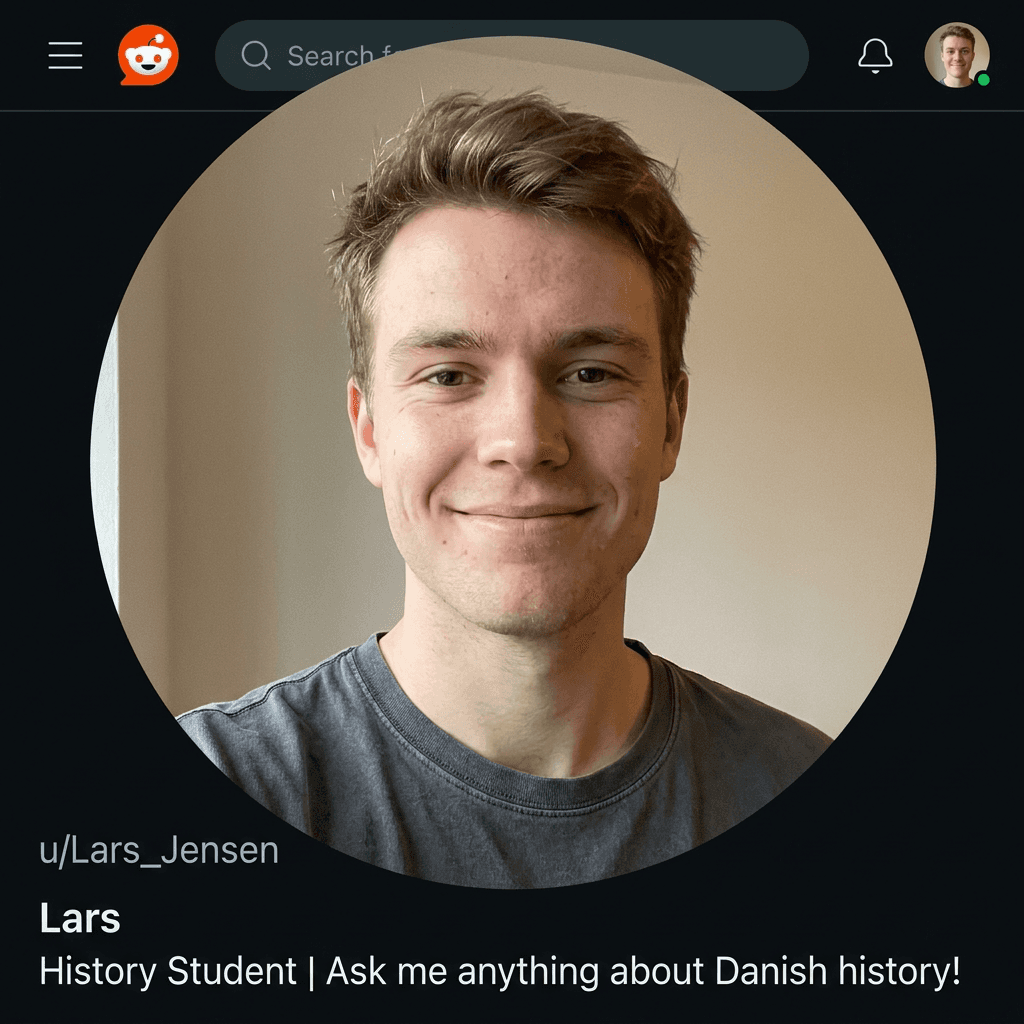Open the notifications bell
Viewport: 1024px width, 1024px height.
pyautogui.click(x=875, y=56)
